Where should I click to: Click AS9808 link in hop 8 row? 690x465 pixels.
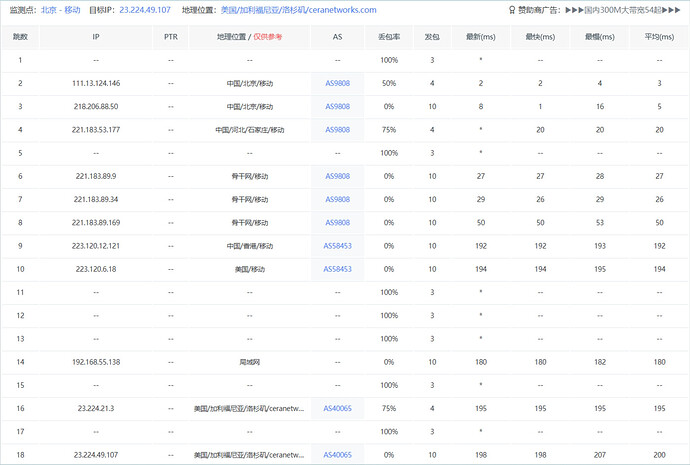pos(338,223)
